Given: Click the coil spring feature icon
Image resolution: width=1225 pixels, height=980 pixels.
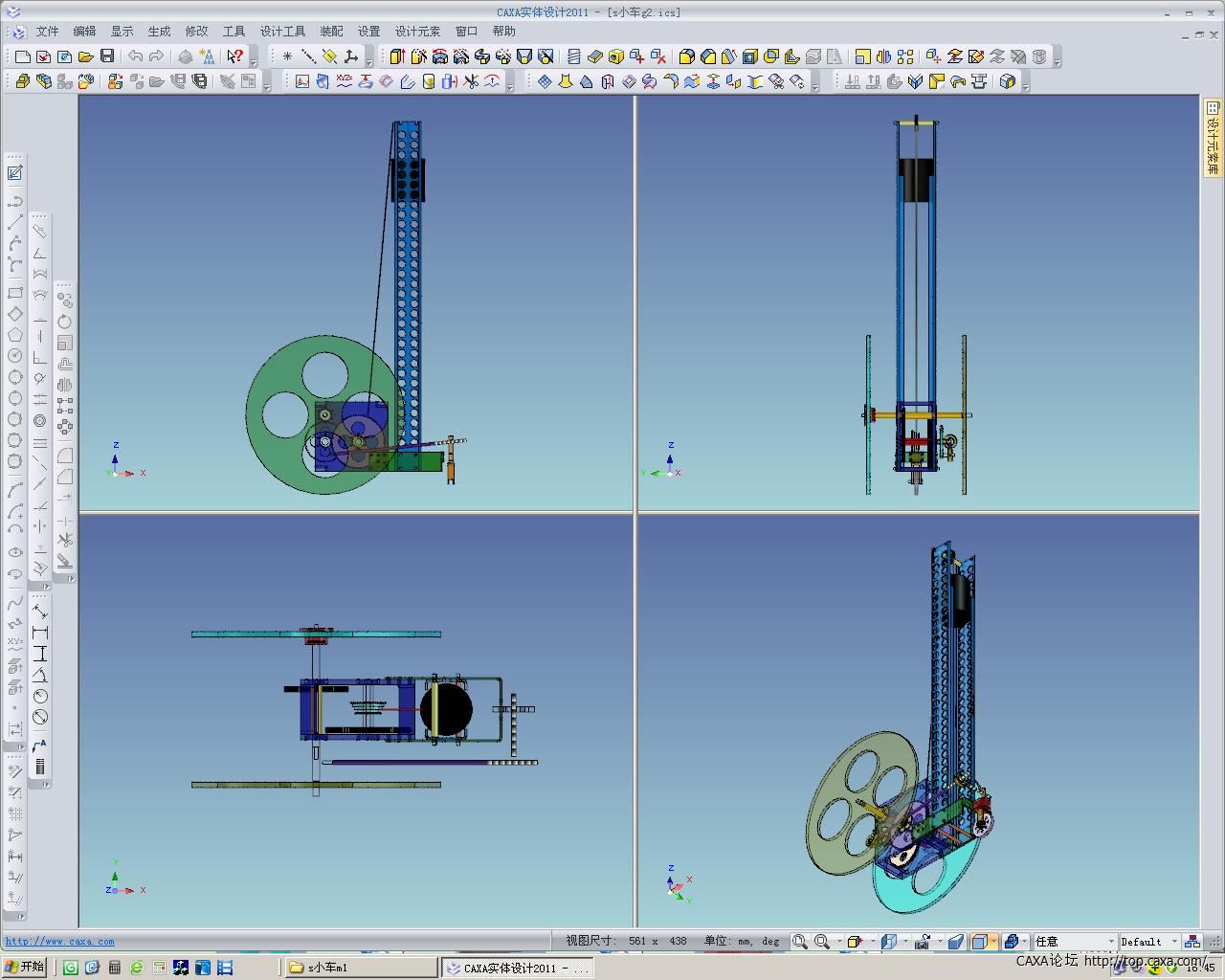Looking at the screenshot, I should pyautogui.click(x=573, y=56).
